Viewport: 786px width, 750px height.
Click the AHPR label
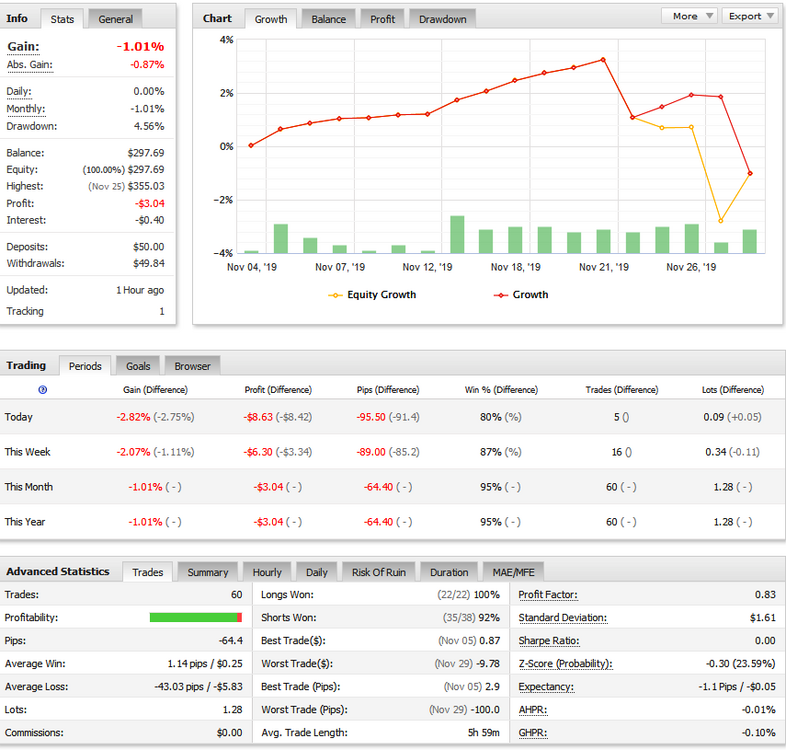(533, 710)
